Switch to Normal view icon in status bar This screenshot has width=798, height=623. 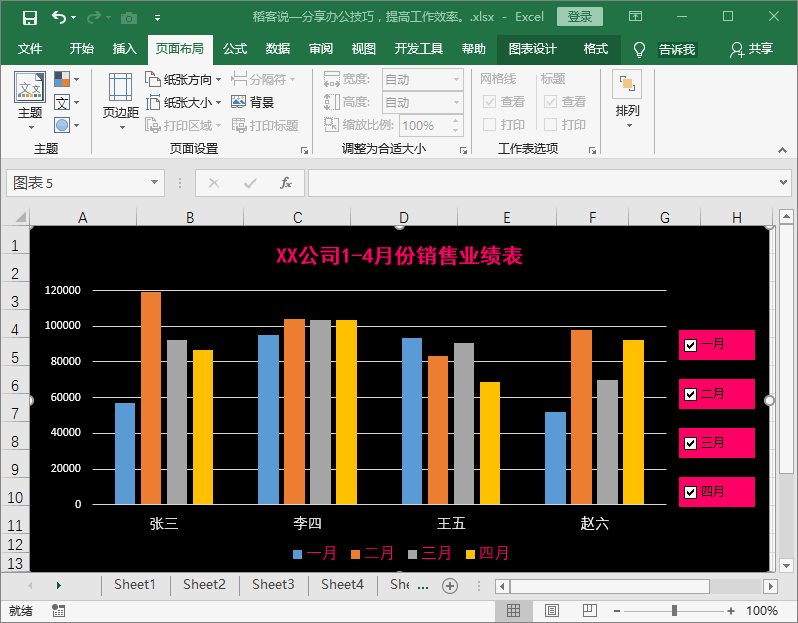(x=513, y=610)
